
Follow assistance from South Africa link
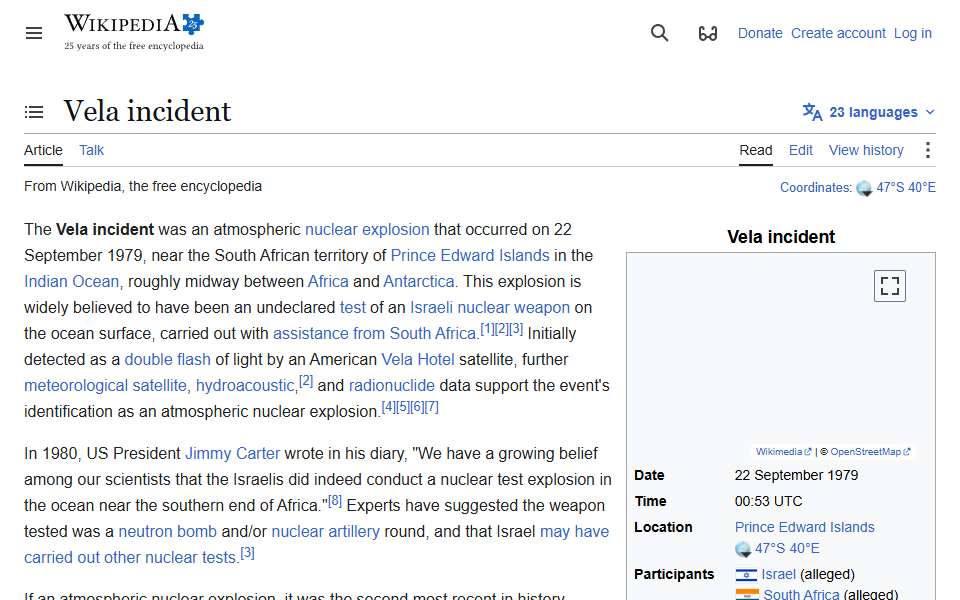(x=374, y=334)
